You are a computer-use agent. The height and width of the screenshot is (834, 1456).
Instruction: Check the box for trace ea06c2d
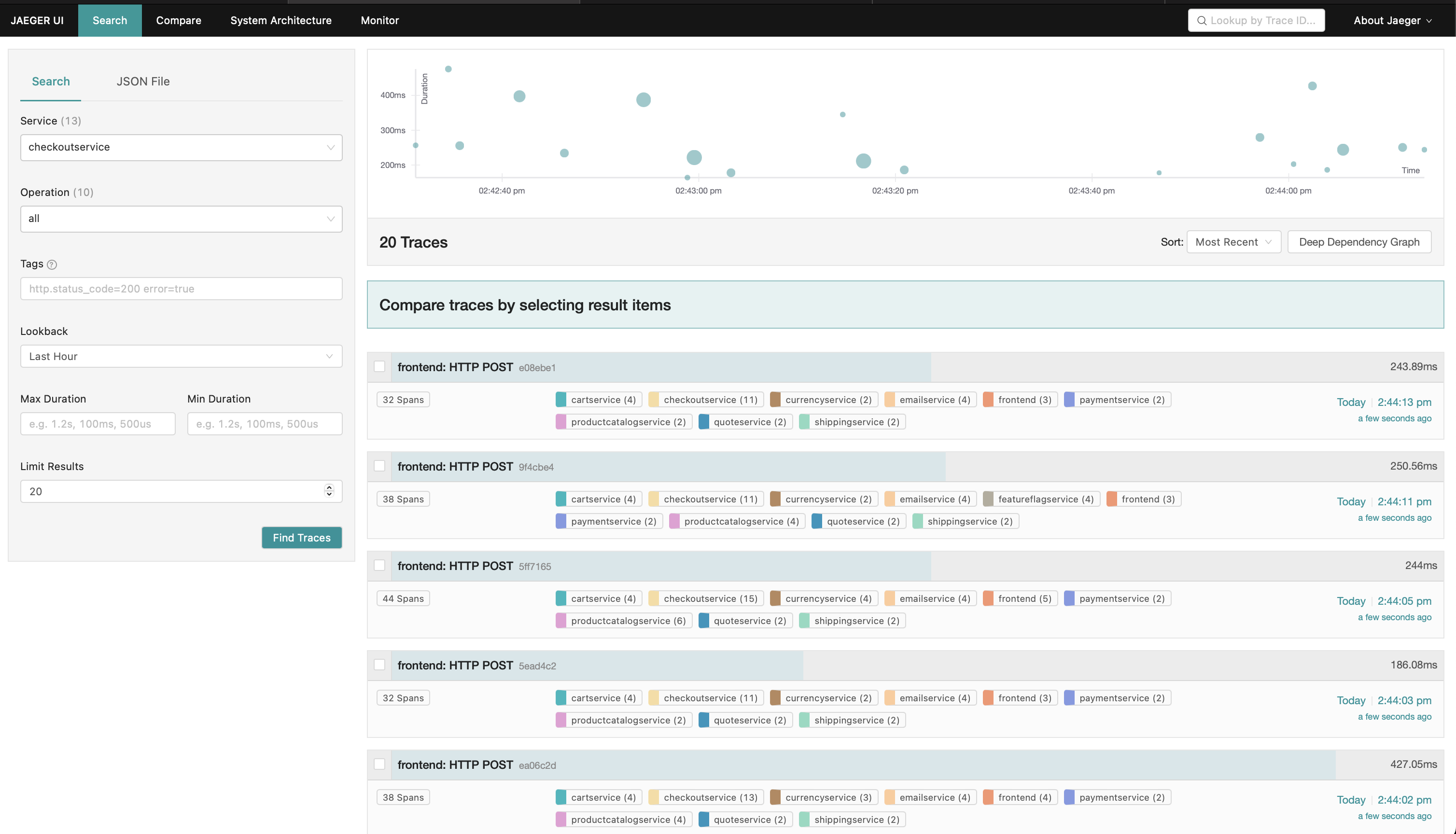click(379, 764)
